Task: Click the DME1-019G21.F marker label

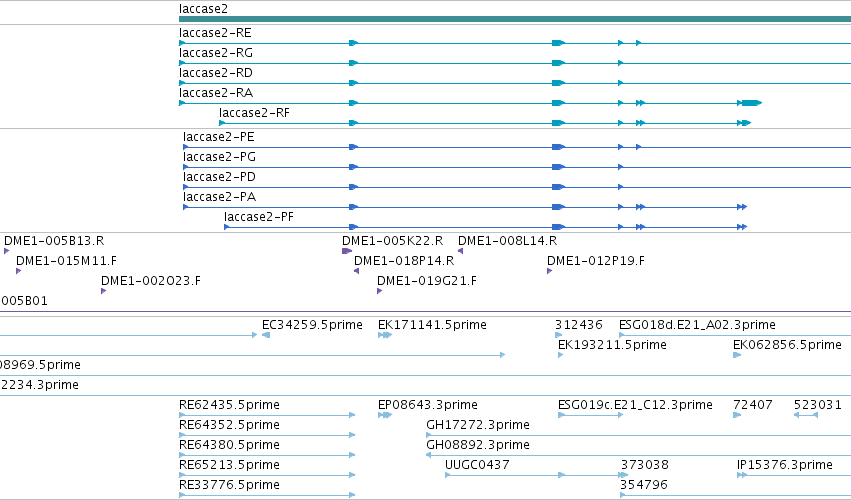Action: coord(427,281)
